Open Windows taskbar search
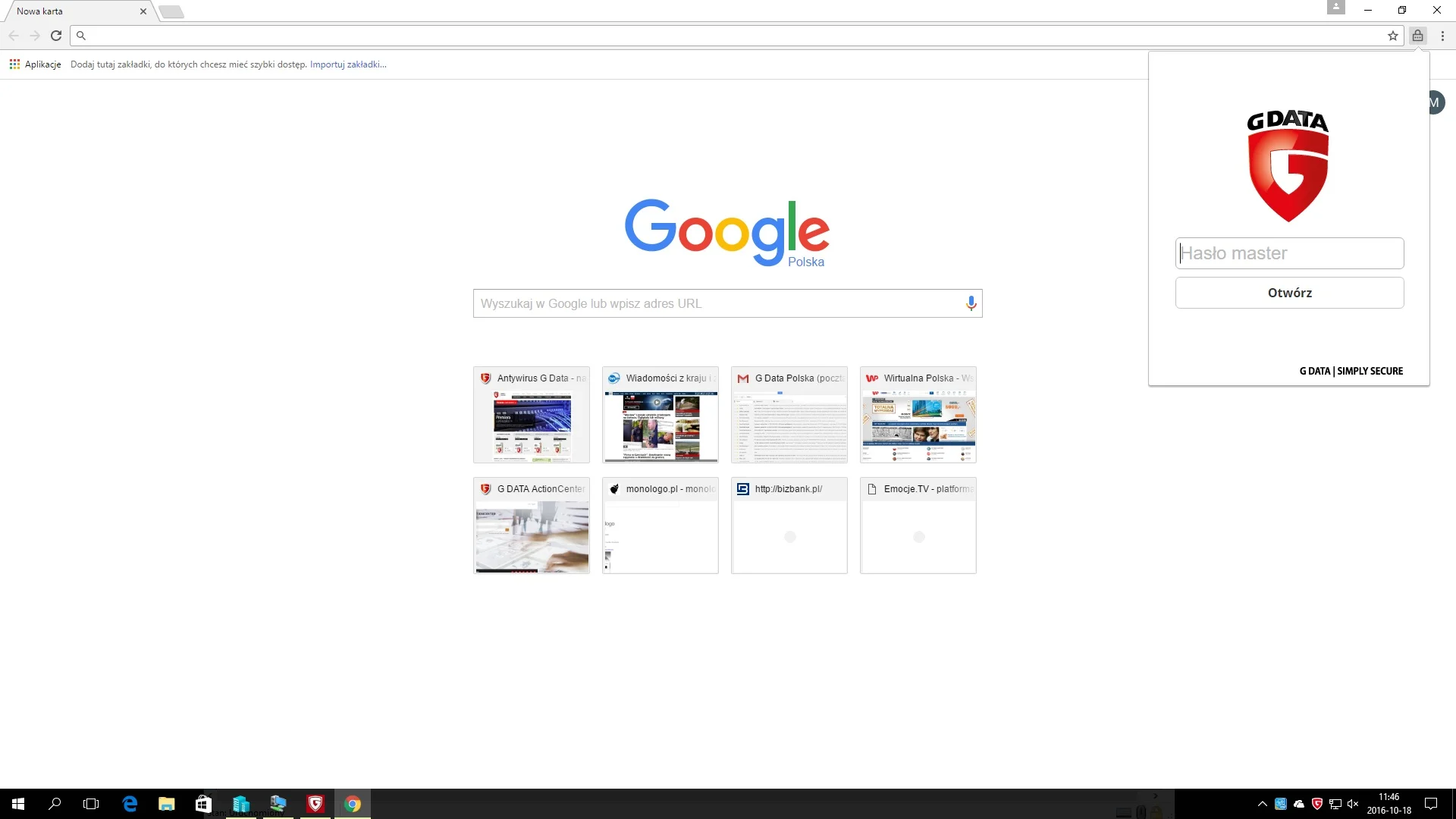The width and height of the screenshot is (1456, 819). (55, 804)
